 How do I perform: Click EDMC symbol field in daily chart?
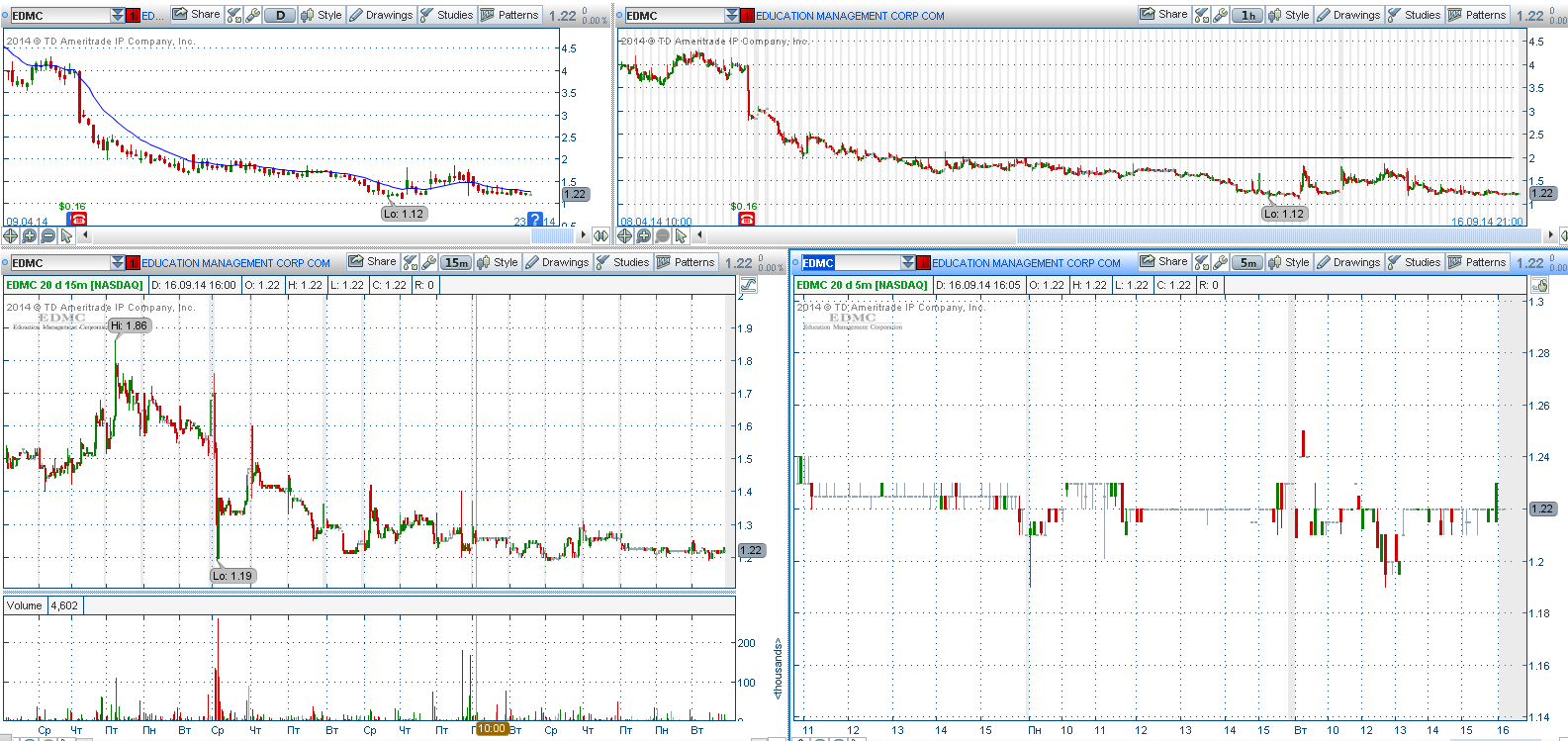coord(59,15)
